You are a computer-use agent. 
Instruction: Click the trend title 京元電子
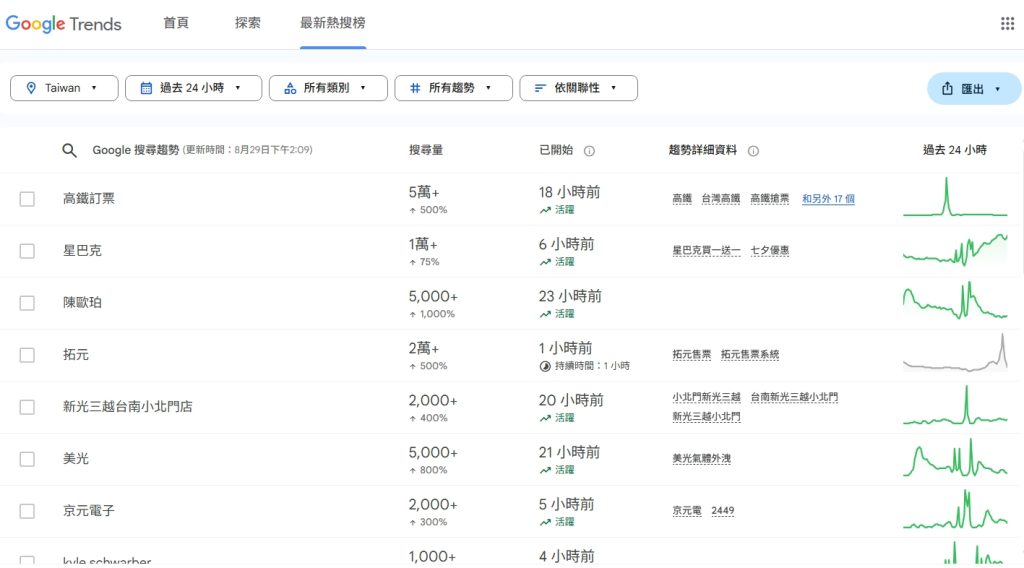(89, 511)
